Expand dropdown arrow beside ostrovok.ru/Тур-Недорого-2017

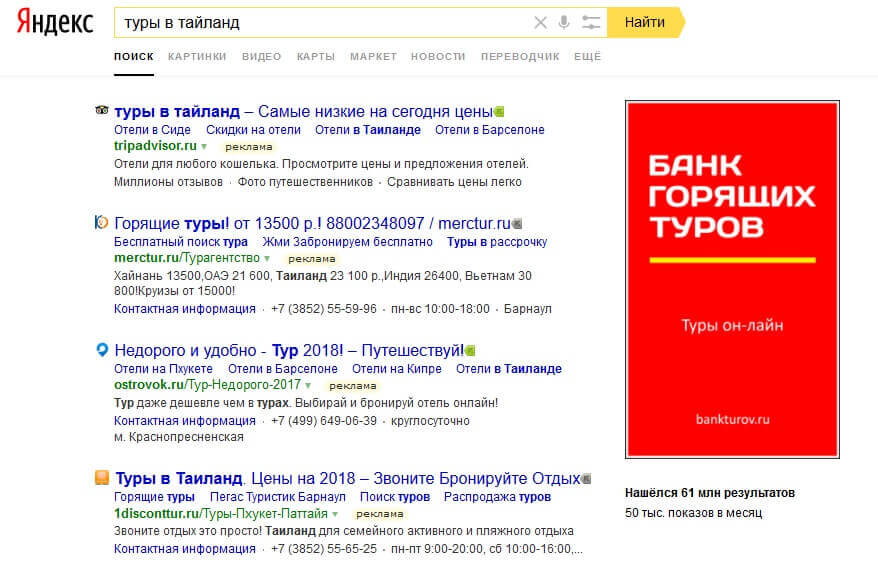(308, 386)
